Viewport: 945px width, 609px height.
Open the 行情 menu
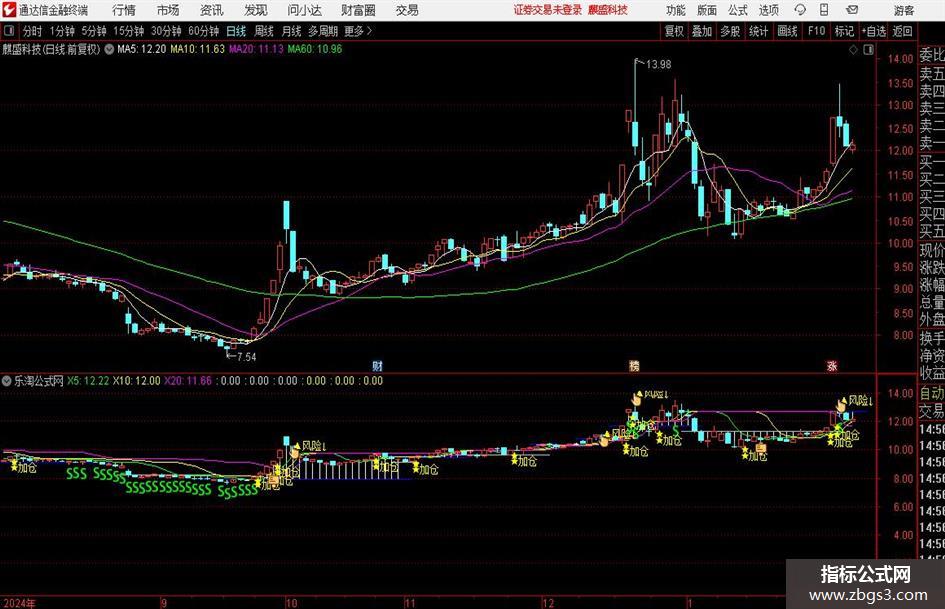pyautogui.click(x=124, y=10)
